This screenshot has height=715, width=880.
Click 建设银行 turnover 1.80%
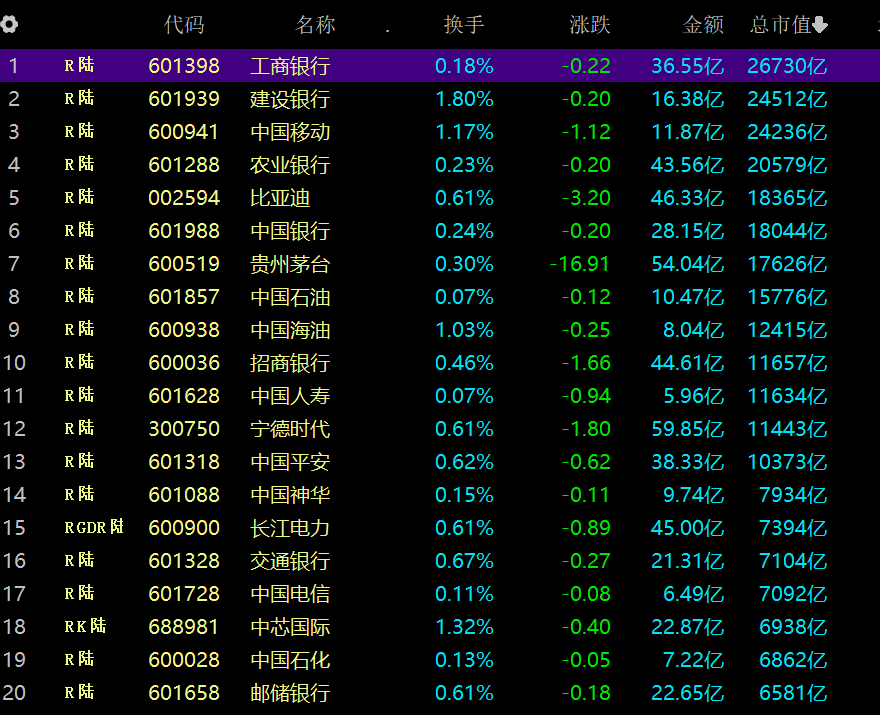465,99
